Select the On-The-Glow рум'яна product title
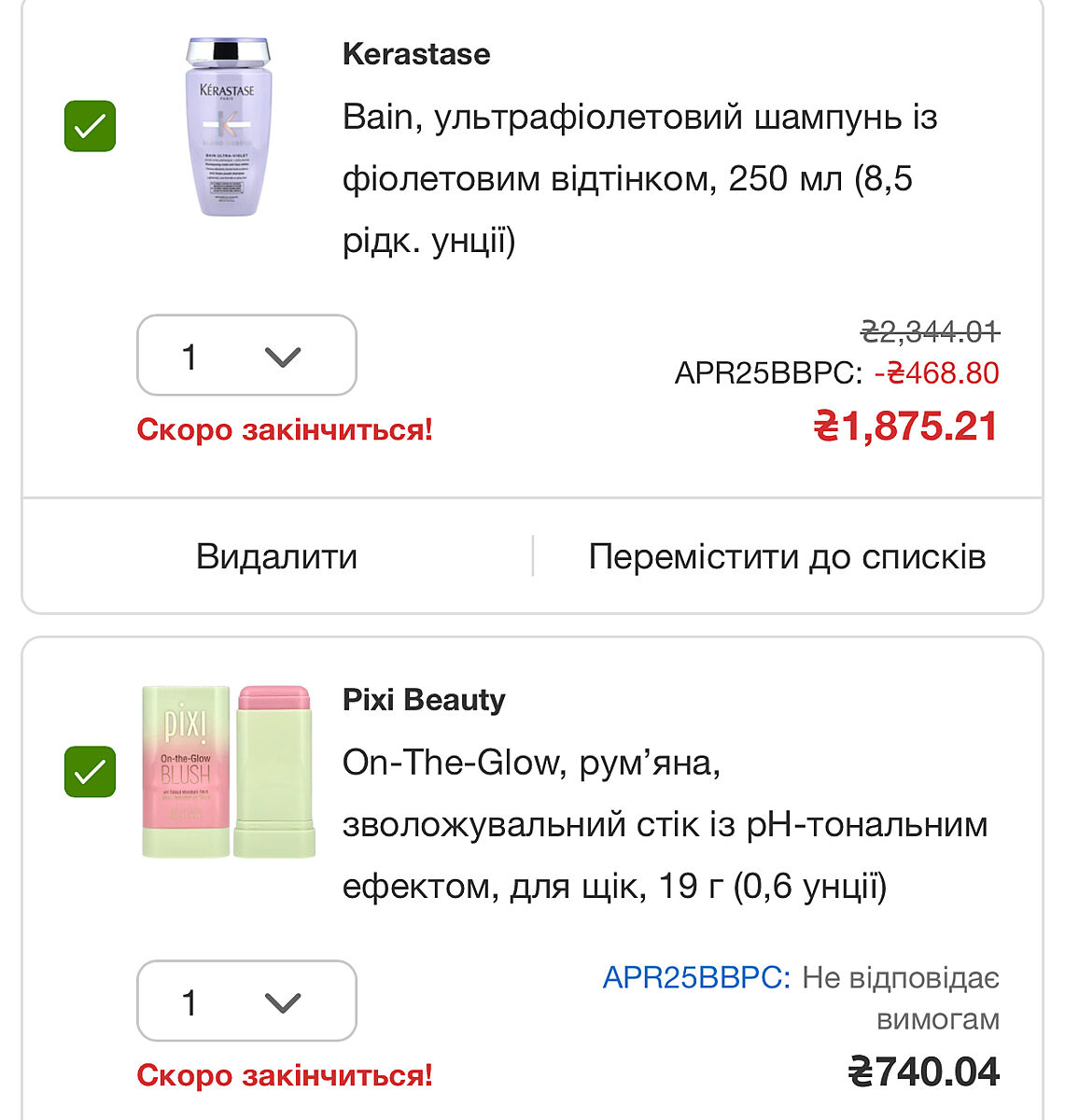The height and width of the screenshot is (1120, 1065). (664, 824)
